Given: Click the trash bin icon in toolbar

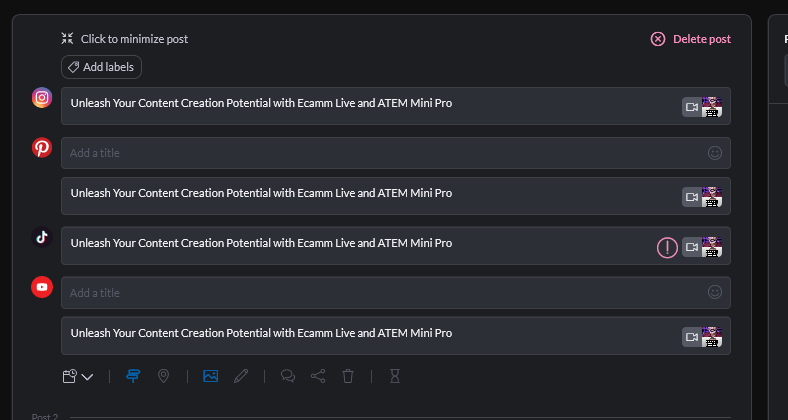Looking at the screenshot, I should click(x=348, y=376).
